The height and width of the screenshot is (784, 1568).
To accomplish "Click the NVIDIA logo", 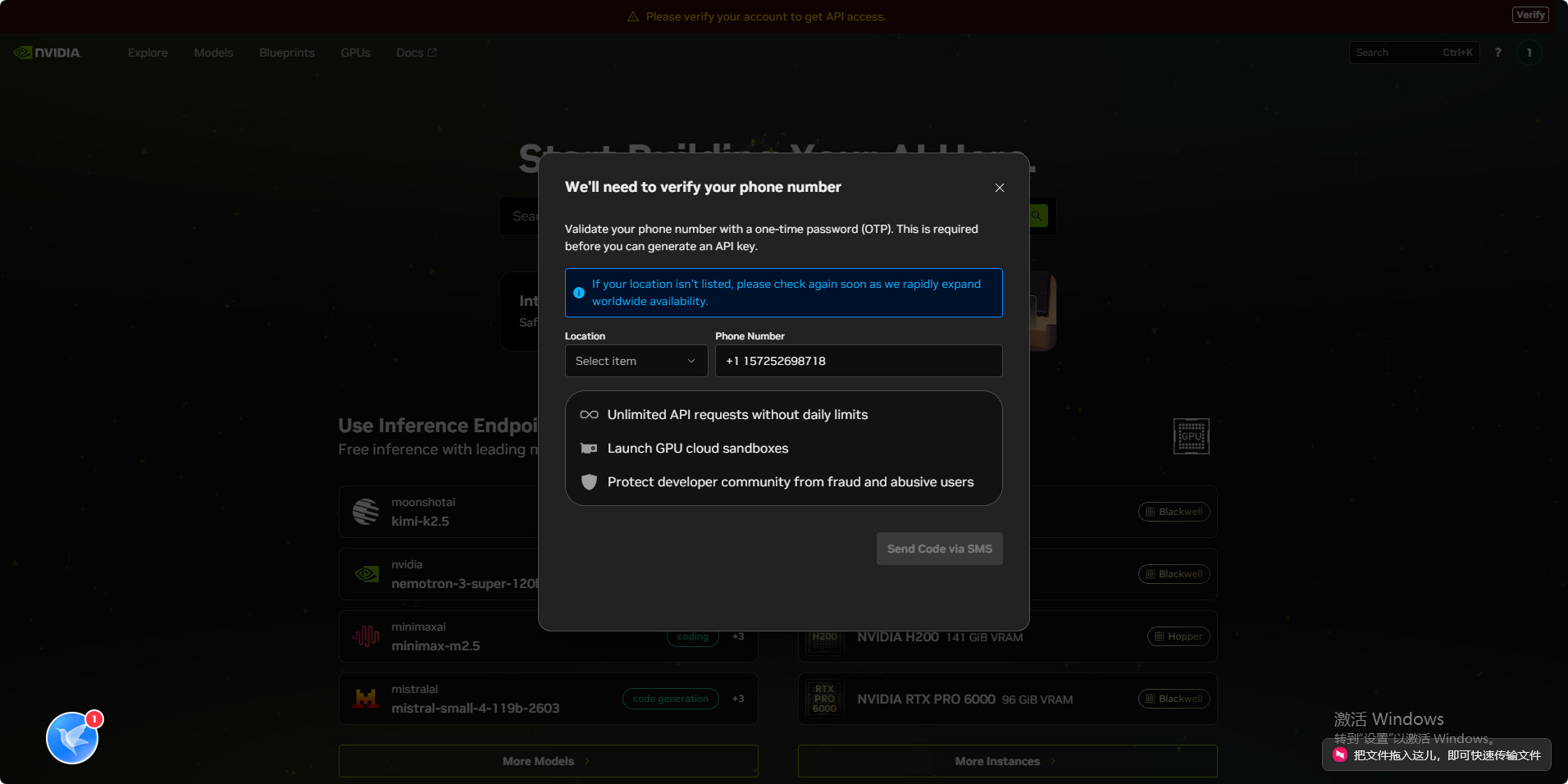I will coord(48,52).
